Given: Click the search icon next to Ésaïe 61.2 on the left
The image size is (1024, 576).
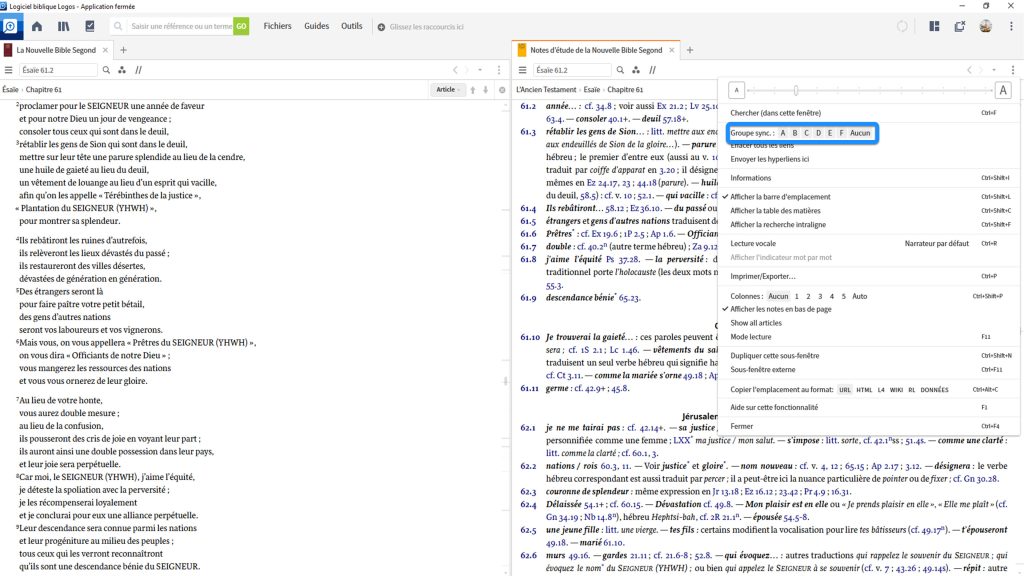Looking at the screenshot, I should [106, 70].
